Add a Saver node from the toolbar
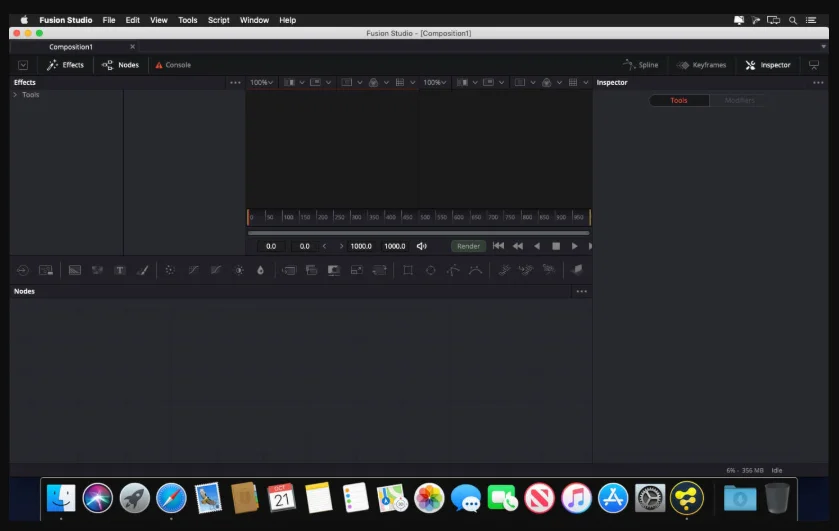Image resolution: width=839 pixels, height=531 pixels. 46,270
